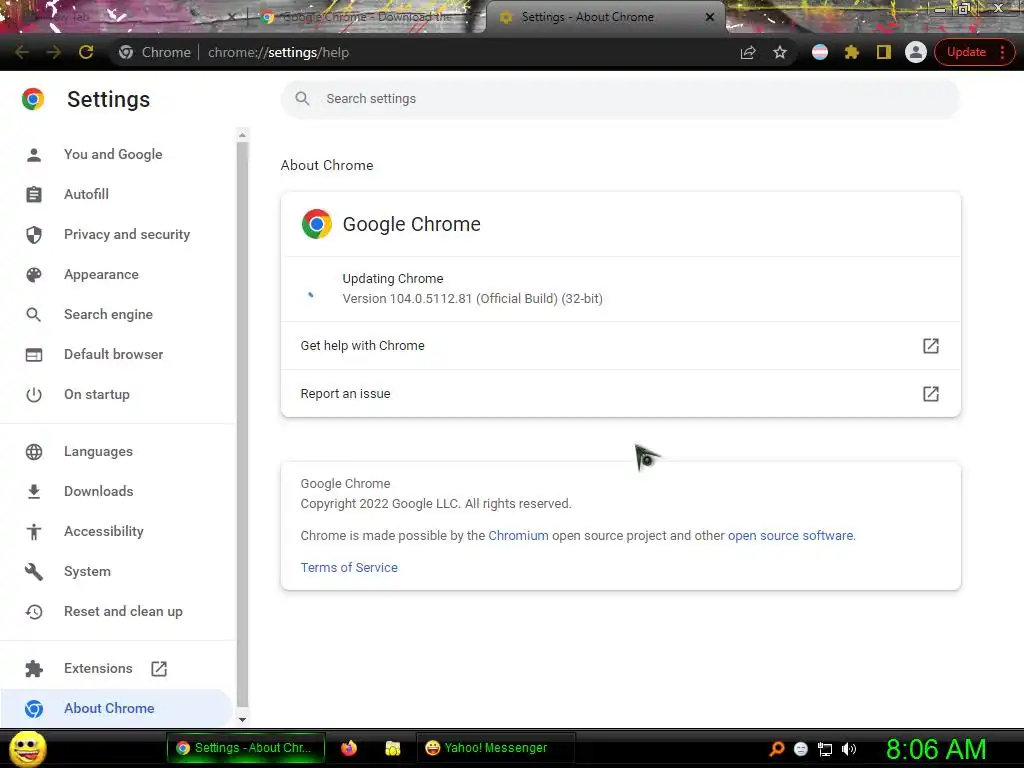Open the Default browser settings

pos(114,354)
